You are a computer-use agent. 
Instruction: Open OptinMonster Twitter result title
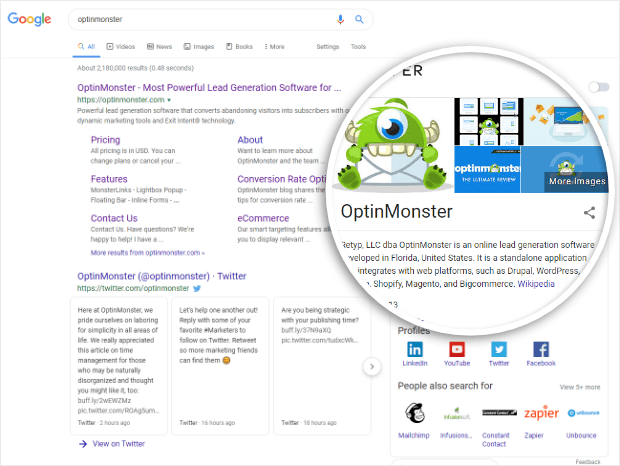coord(162,276)
